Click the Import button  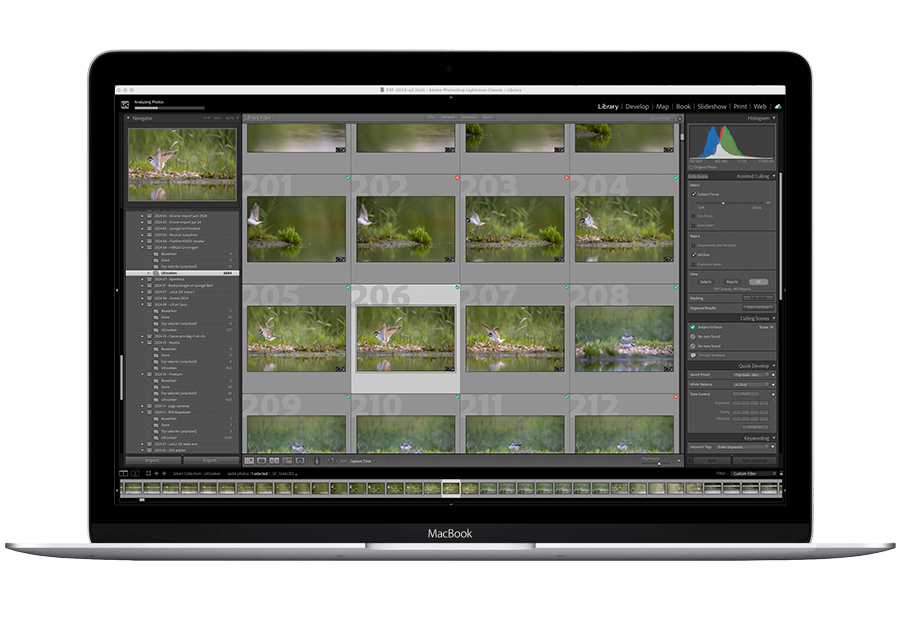(153, 461)
